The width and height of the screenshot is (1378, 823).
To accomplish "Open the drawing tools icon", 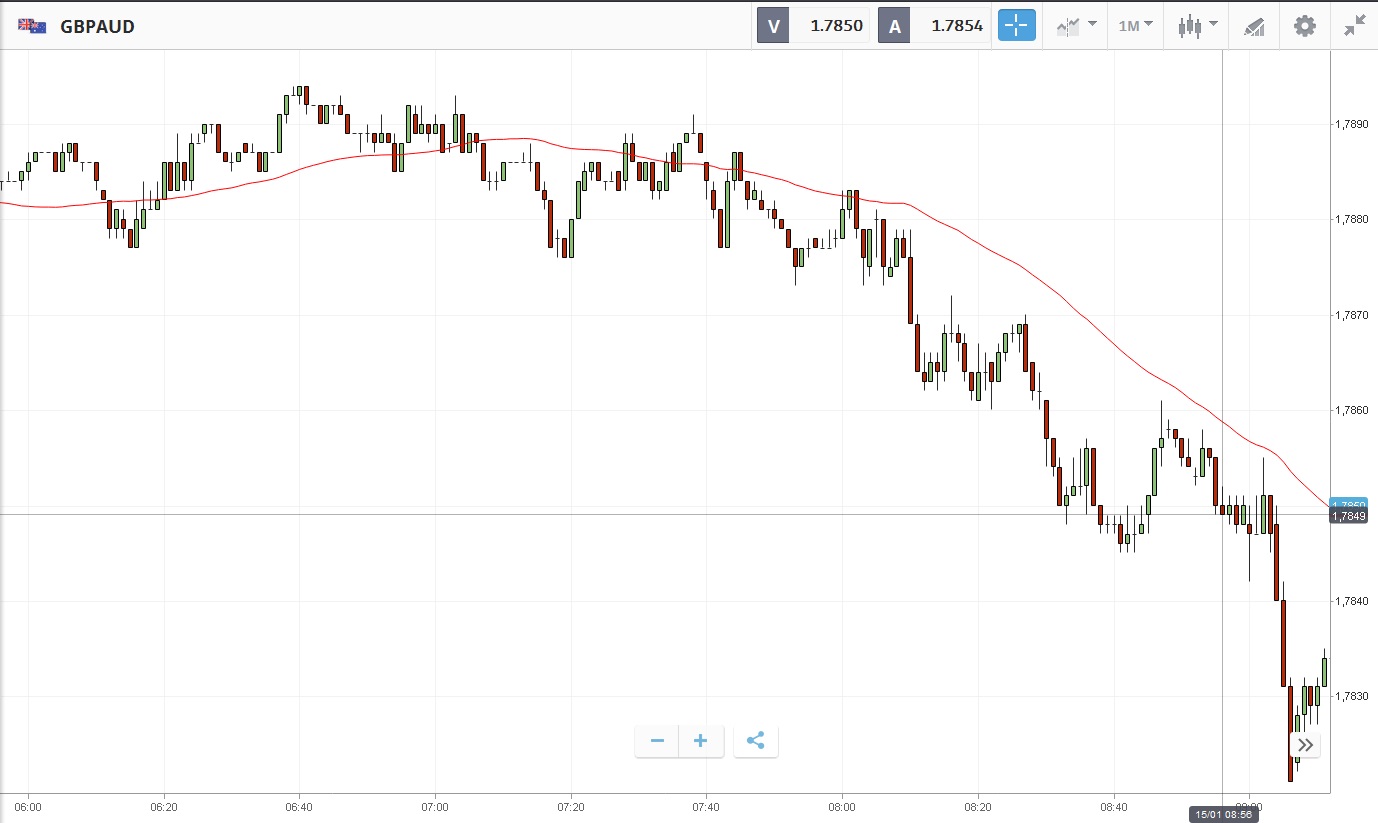I will tap(1254, 26).
